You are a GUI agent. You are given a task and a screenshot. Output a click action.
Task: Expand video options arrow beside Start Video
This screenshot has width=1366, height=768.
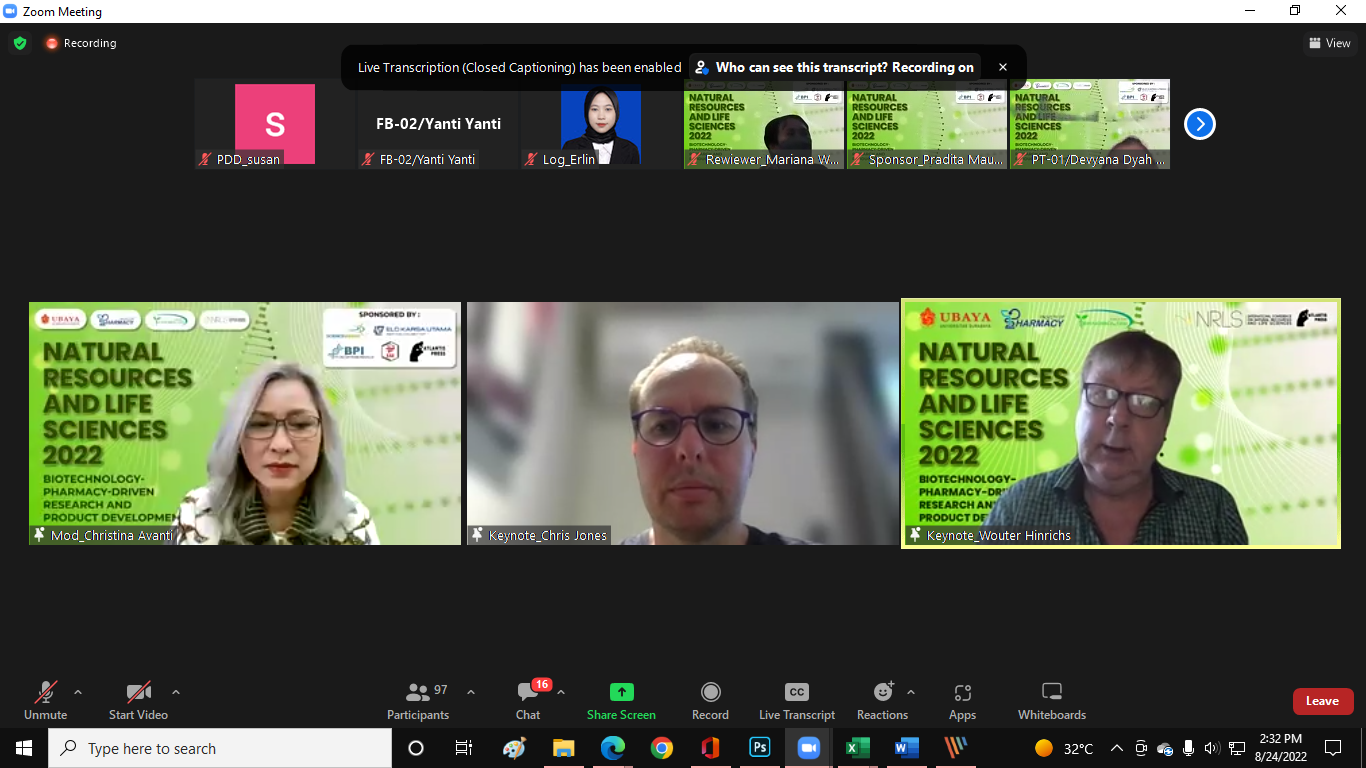176,692
